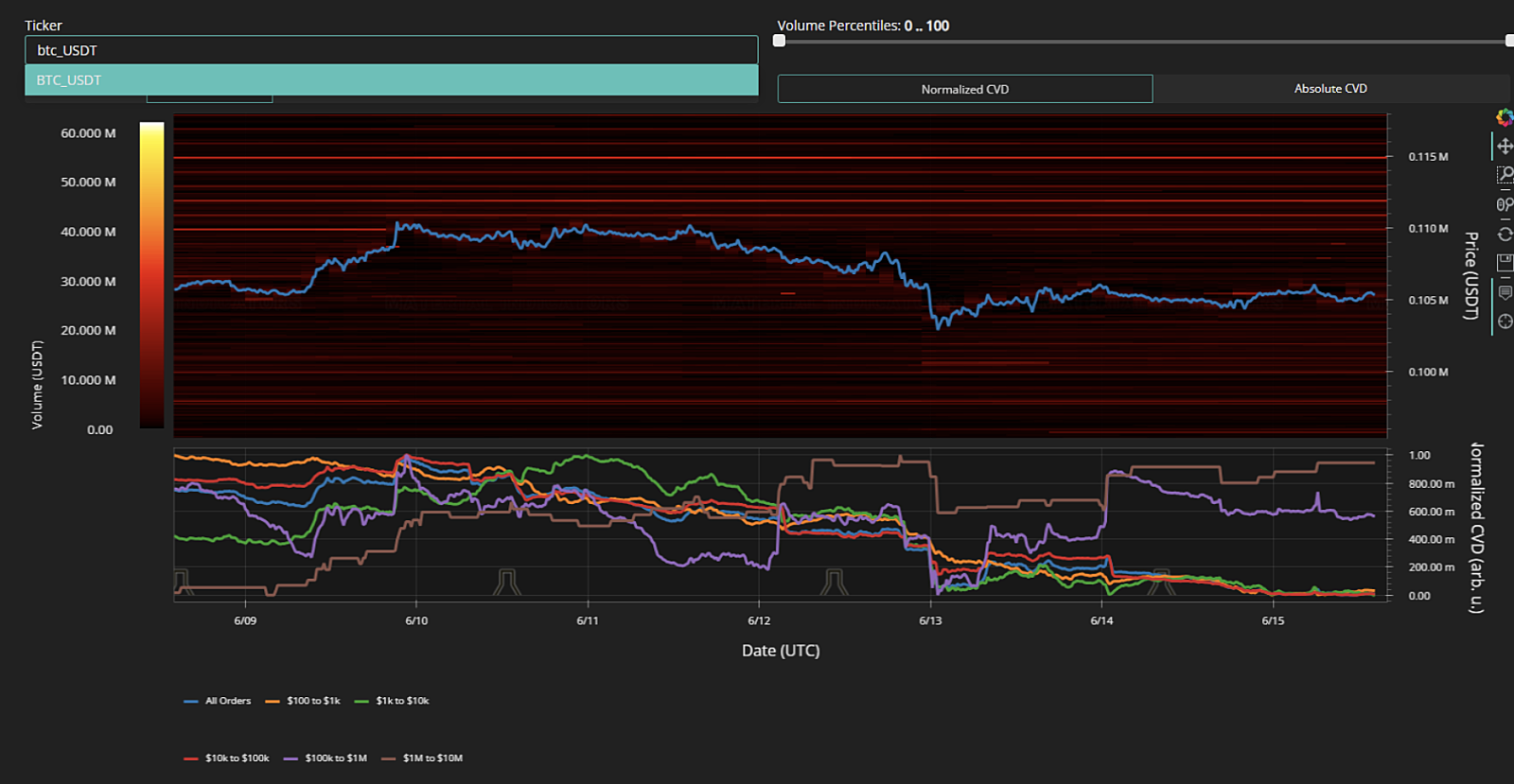Click the 60.000 M volume scale label

(88, 133)
